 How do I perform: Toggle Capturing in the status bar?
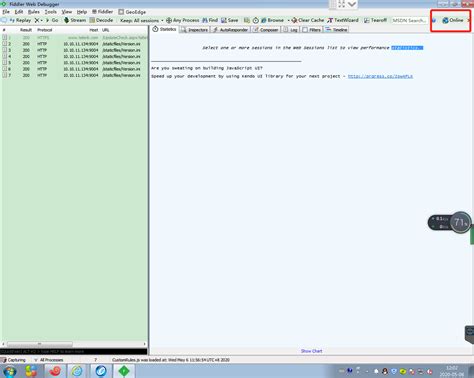tap(13, 360)
